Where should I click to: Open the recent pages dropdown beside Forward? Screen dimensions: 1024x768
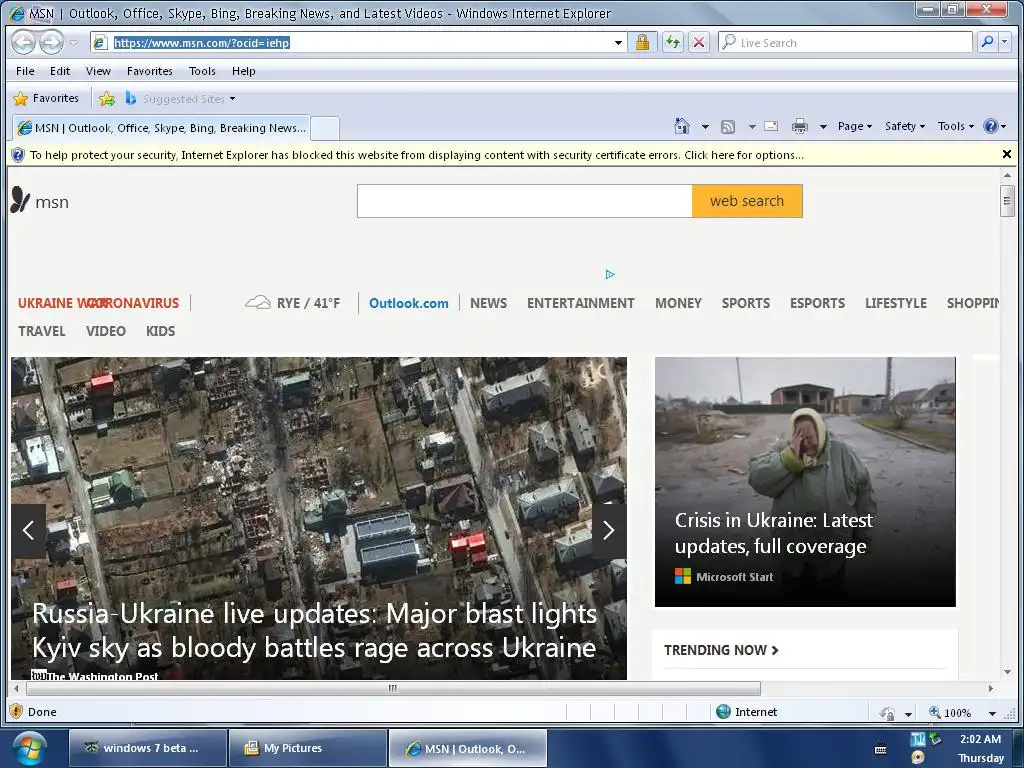tap(74, 43)
